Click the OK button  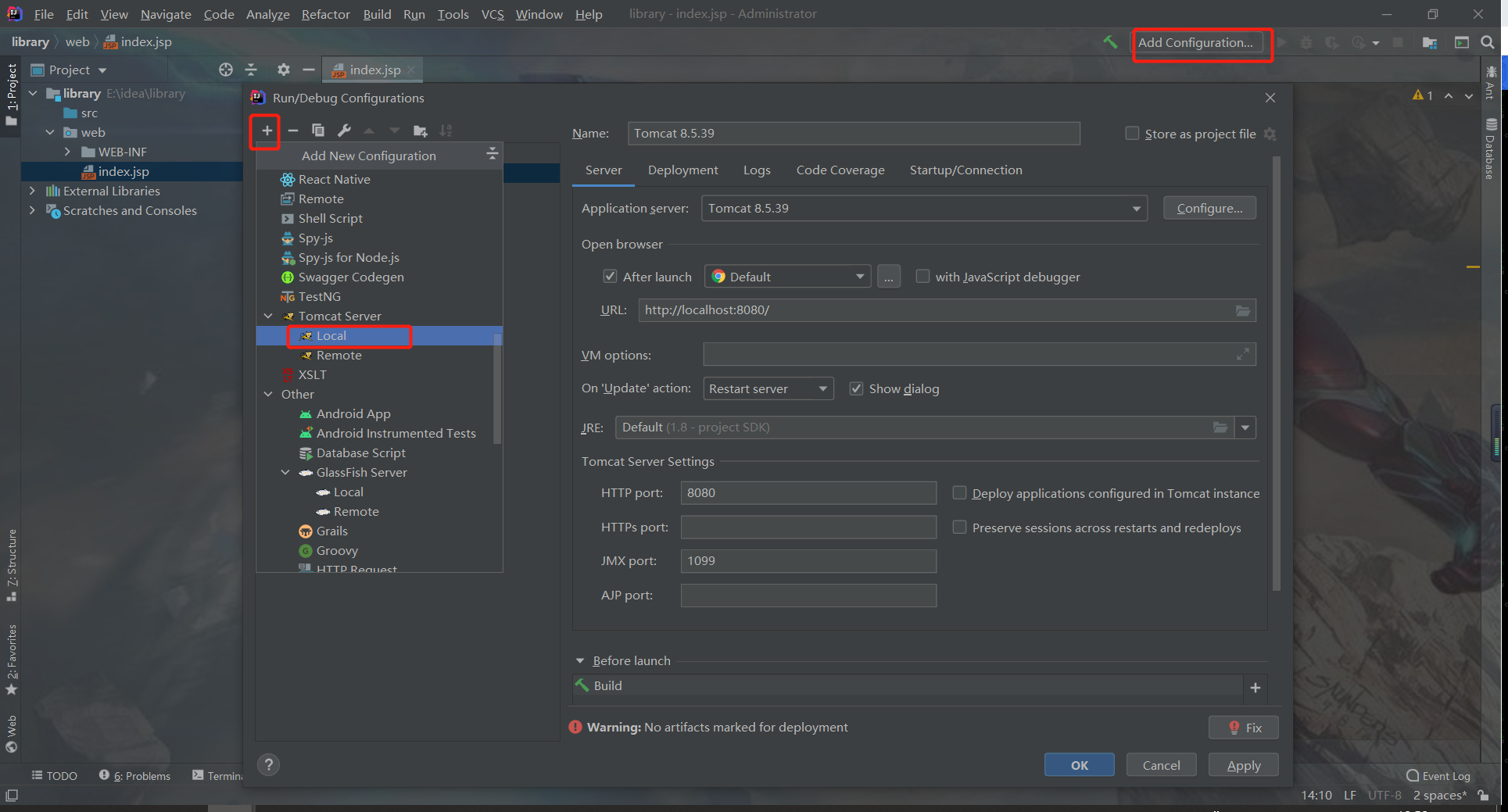pyautogui.click(x=1079, y=765)
